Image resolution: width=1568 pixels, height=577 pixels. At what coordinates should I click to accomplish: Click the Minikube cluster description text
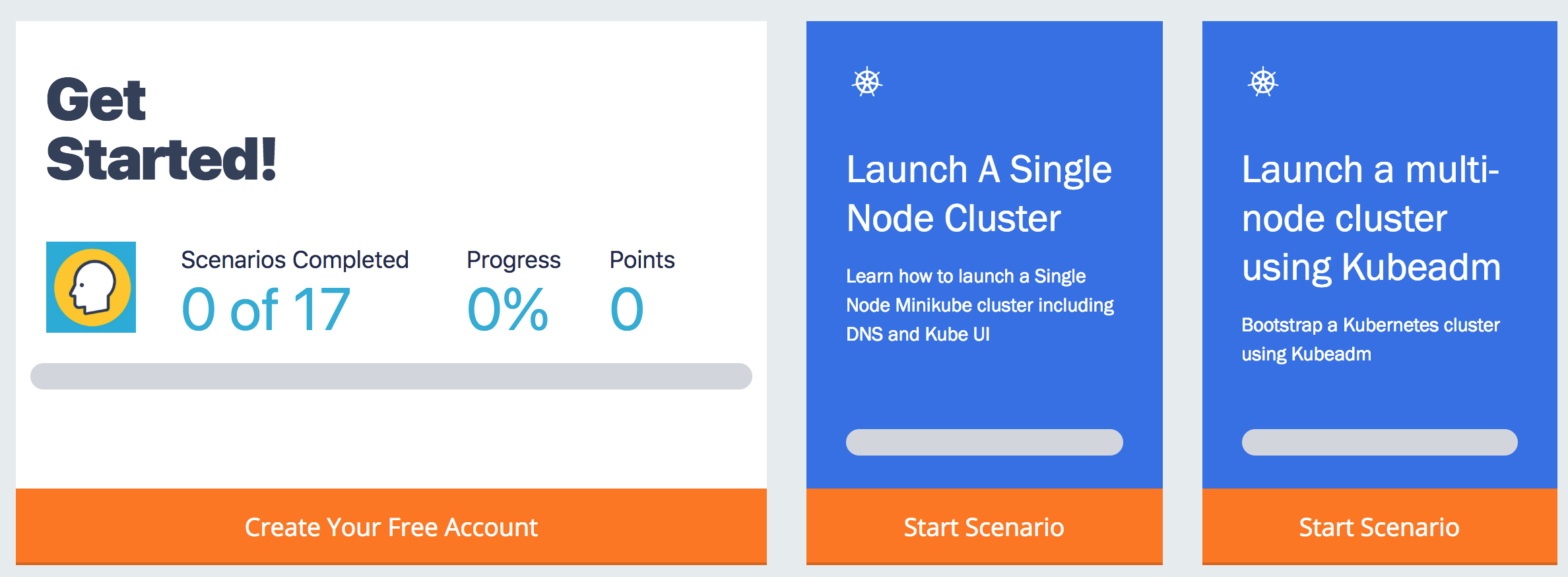(980, 305)
